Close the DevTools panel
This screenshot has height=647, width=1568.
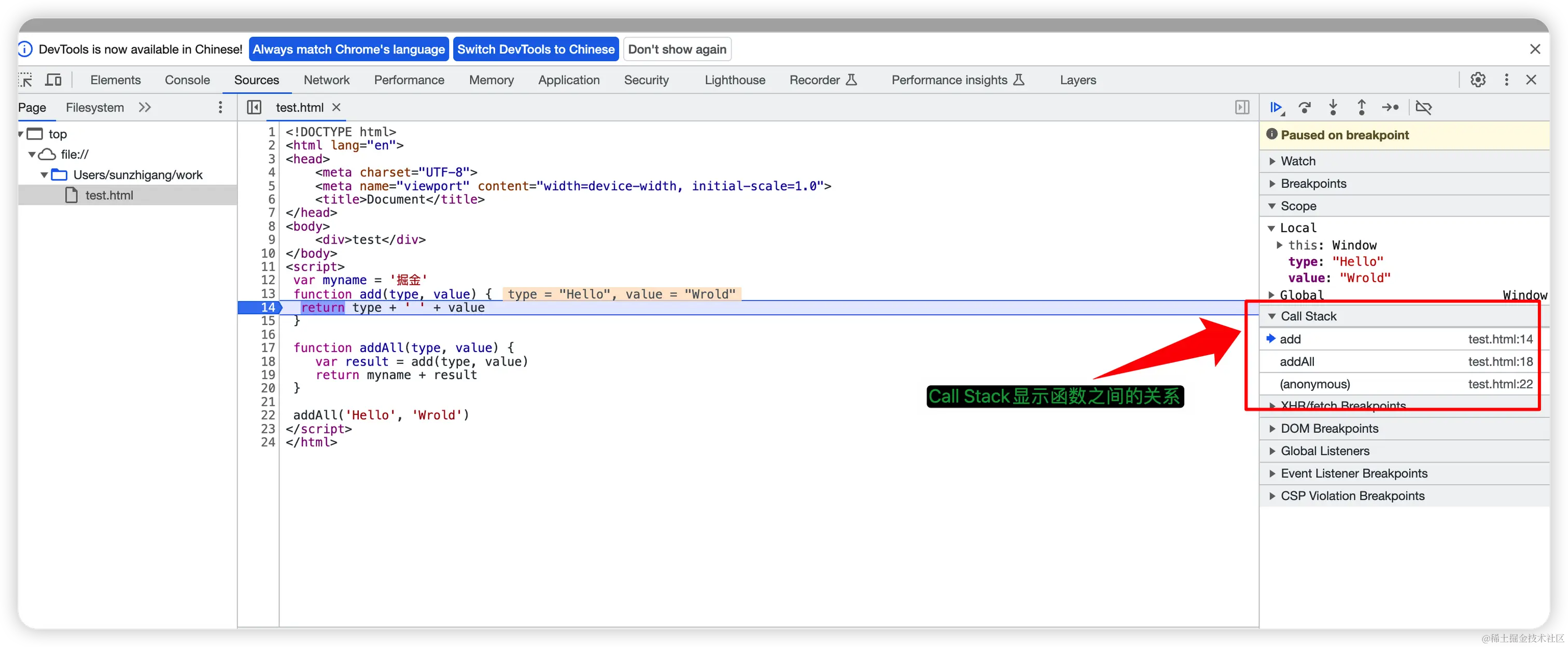click(x=1532, y=80)
